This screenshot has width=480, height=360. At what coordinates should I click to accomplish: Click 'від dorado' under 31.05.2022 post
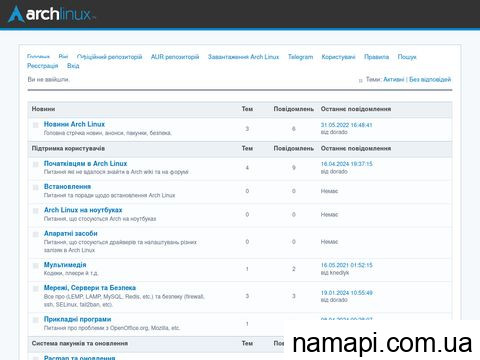pyautogui.click(x=334, y=132)
